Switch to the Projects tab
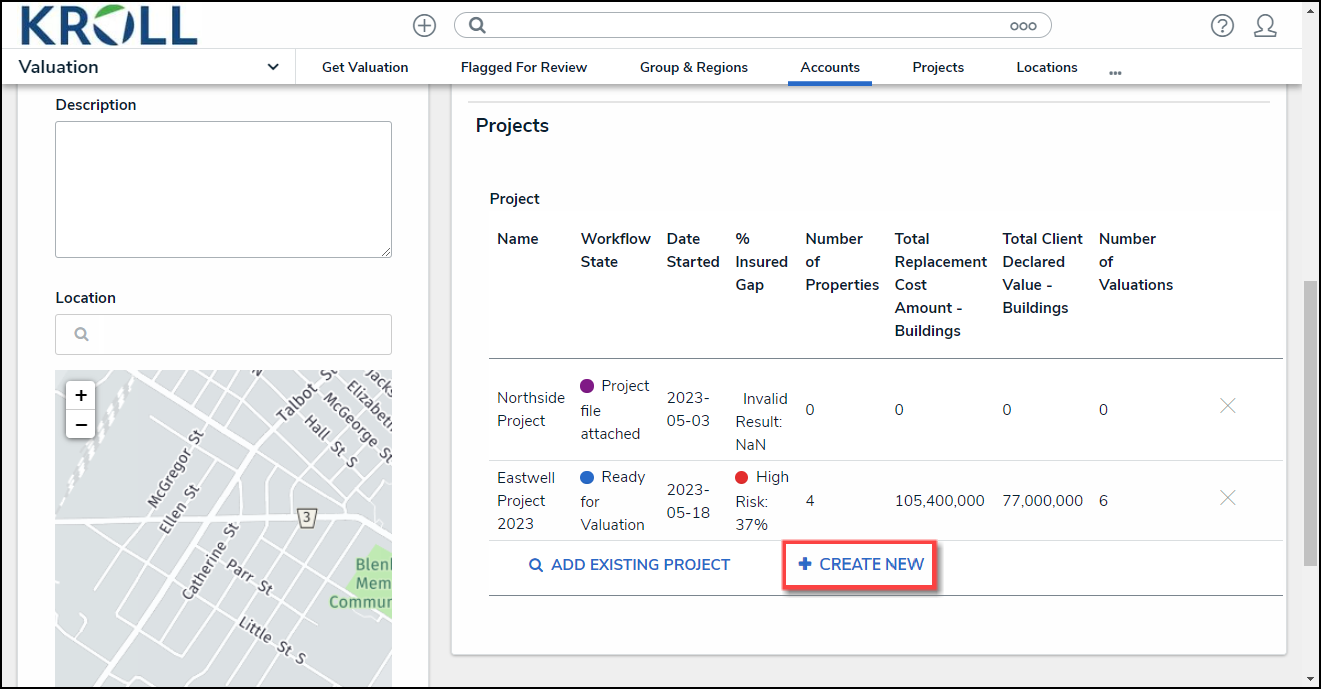Screen dimensions: 1321x689 938,67
